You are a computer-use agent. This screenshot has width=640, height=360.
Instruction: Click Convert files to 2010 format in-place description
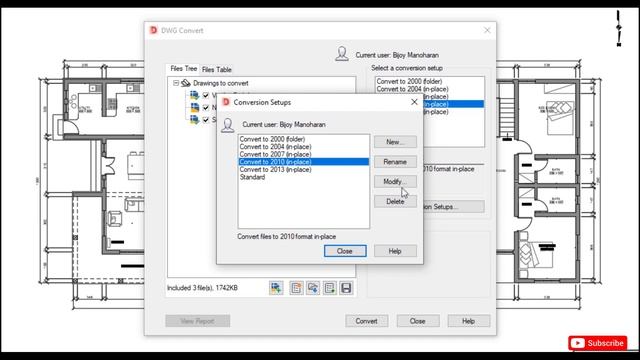[x=287, y=237]
